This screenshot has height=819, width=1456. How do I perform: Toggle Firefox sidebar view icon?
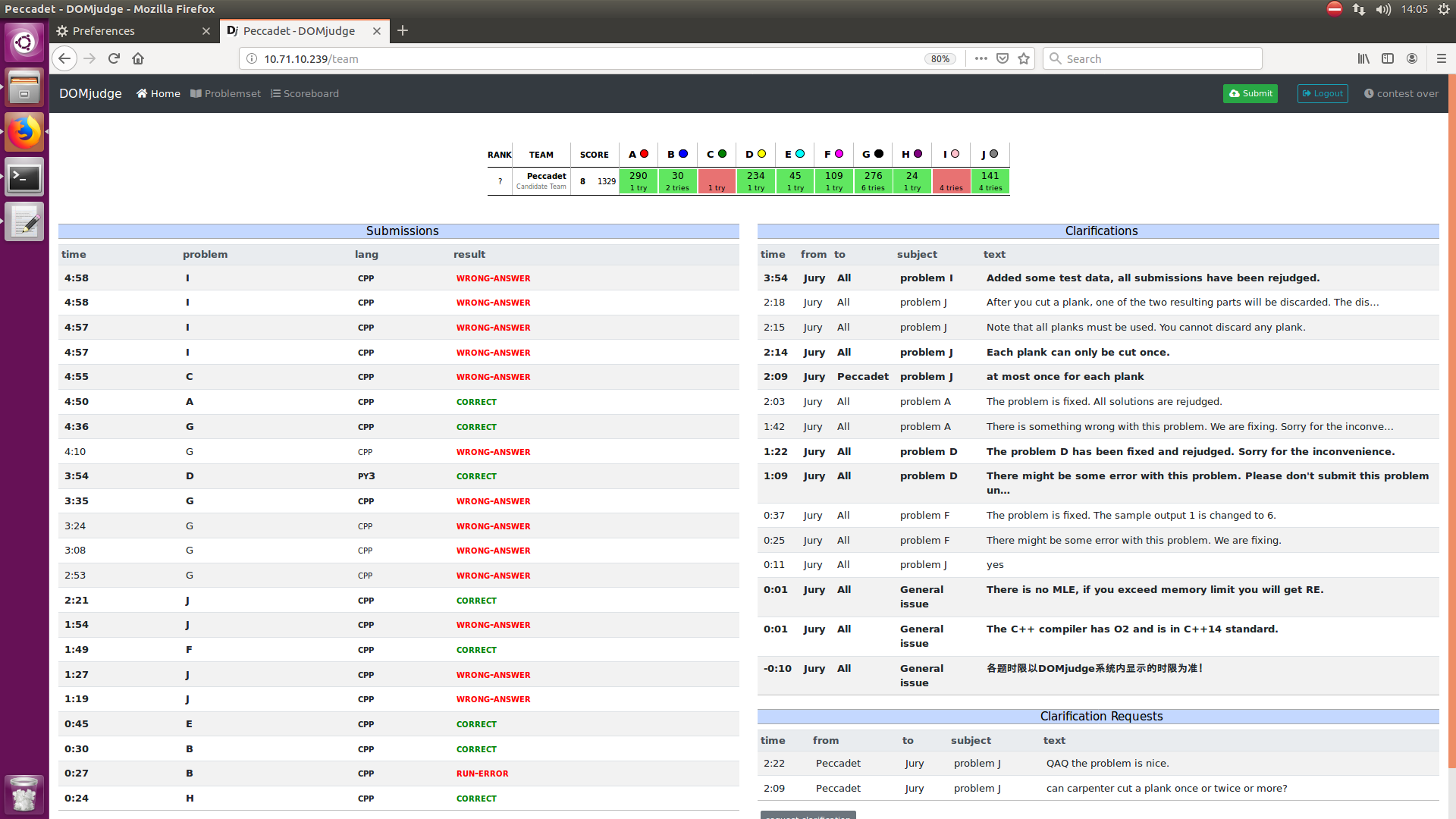(1387, 58)
